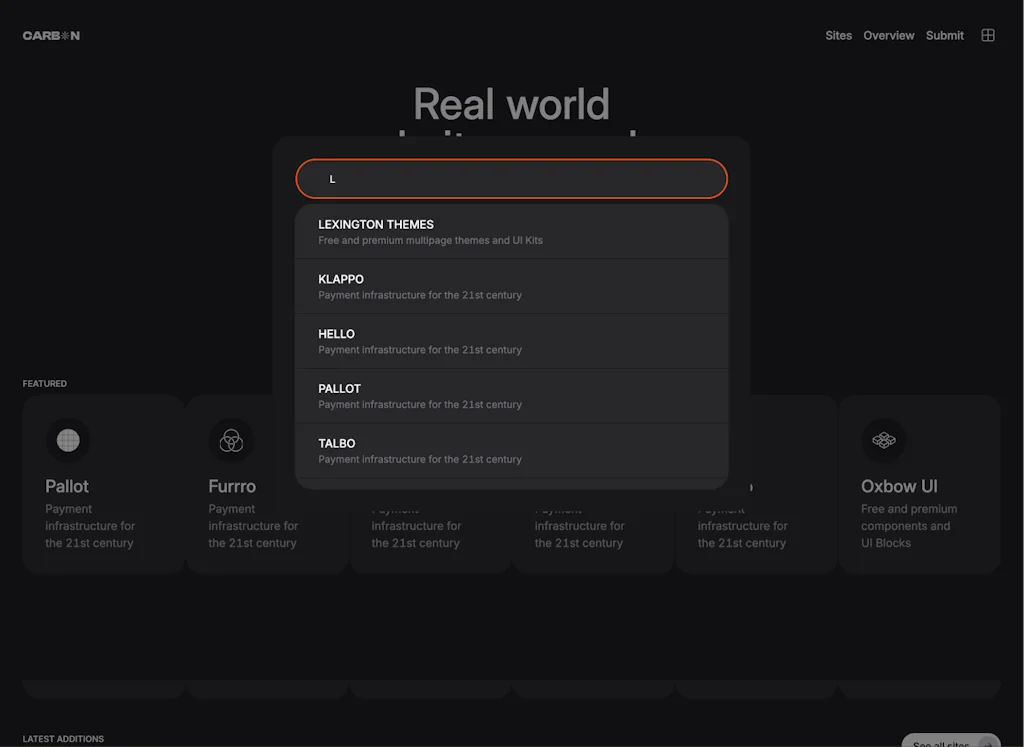Select Pallot in the search suggestions
Viewport: 1024px width, 747px height.
click(x=511, y=396)
